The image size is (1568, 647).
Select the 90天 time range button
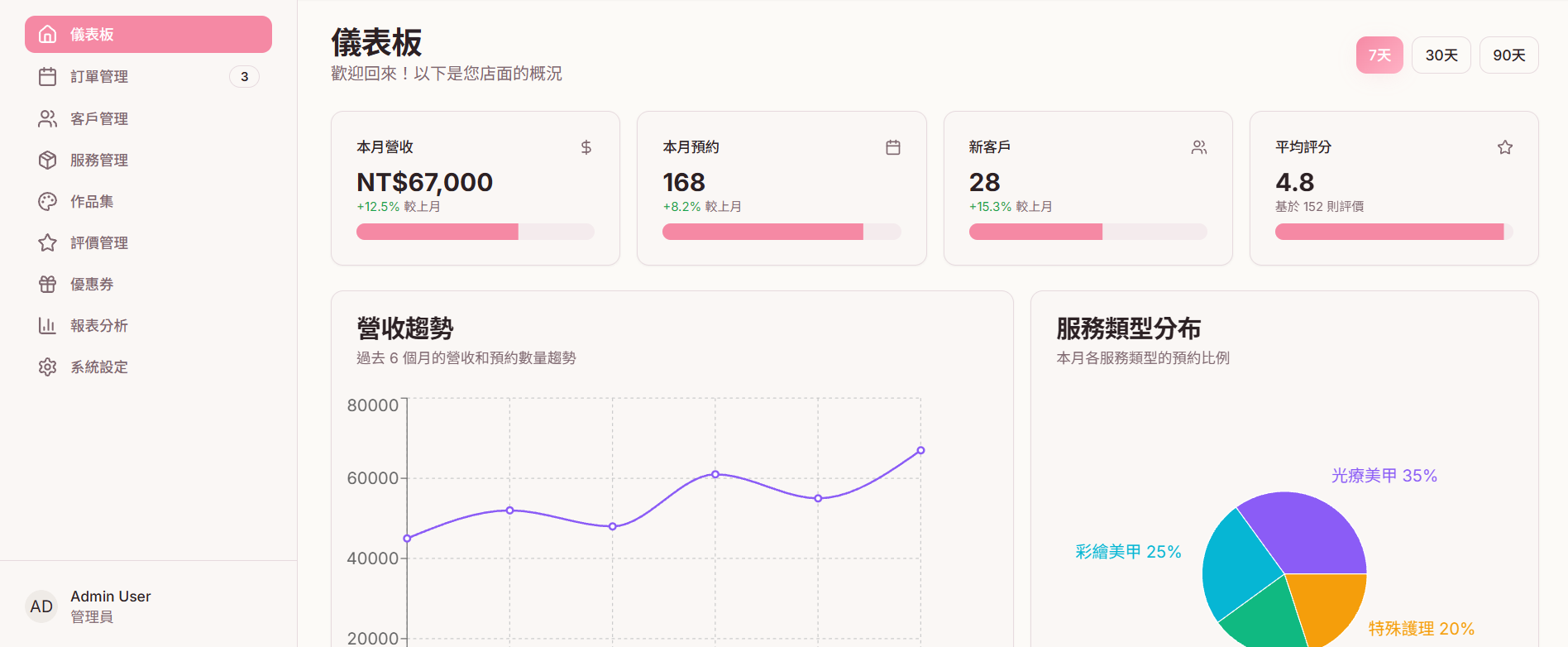[x=1509, y=55]
